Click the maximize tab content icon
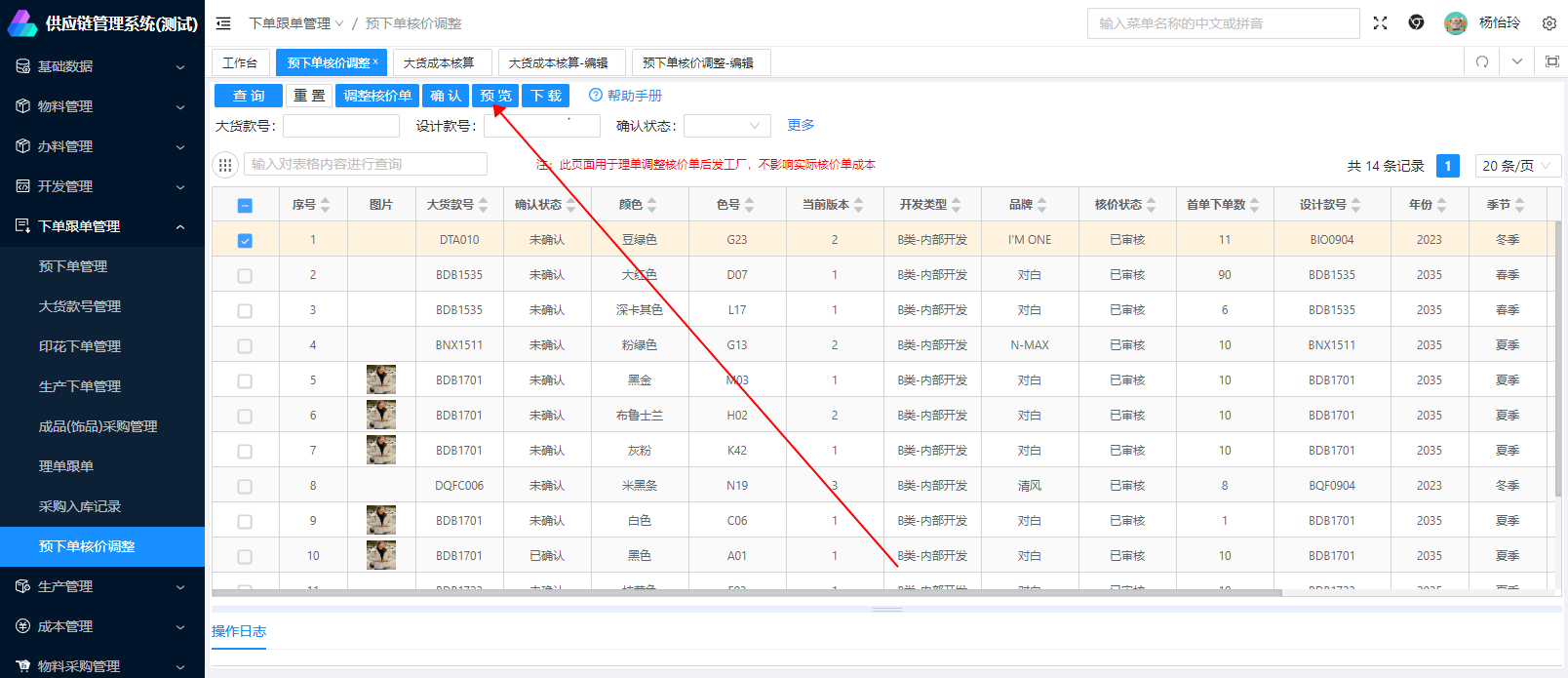The width and height of the screenshot is (1568, 678). click(x=1552, y=62)
